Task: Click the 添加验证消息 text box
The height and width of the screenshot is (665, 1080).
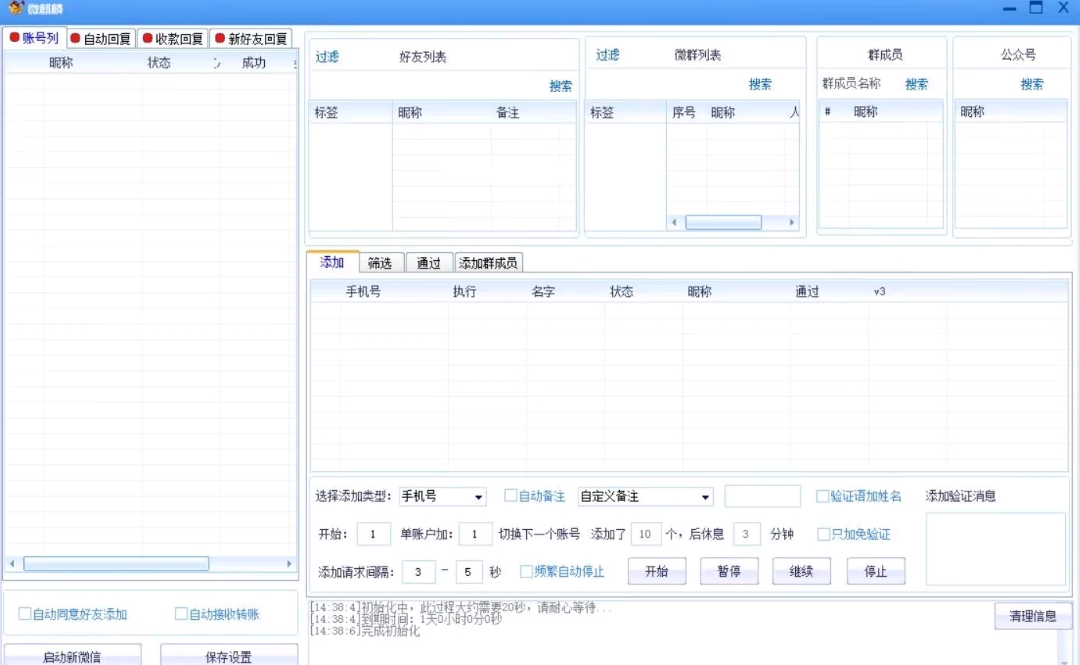Action: click(995, 548)
